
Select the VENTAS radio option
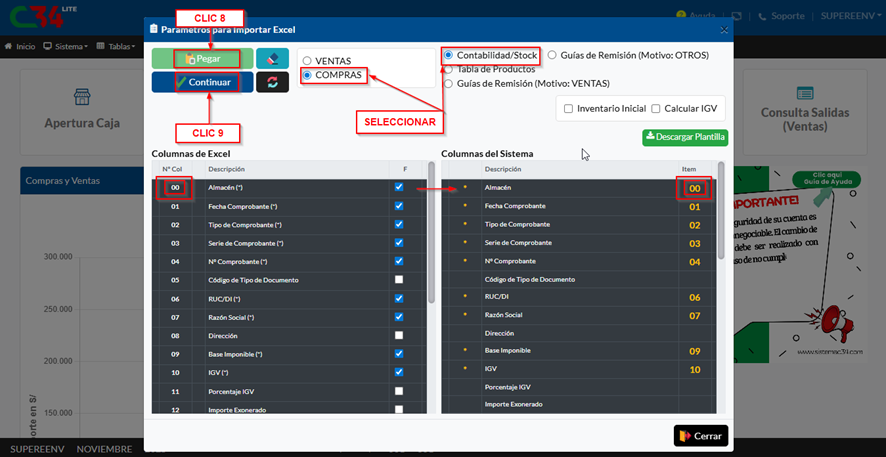[307, 61]
